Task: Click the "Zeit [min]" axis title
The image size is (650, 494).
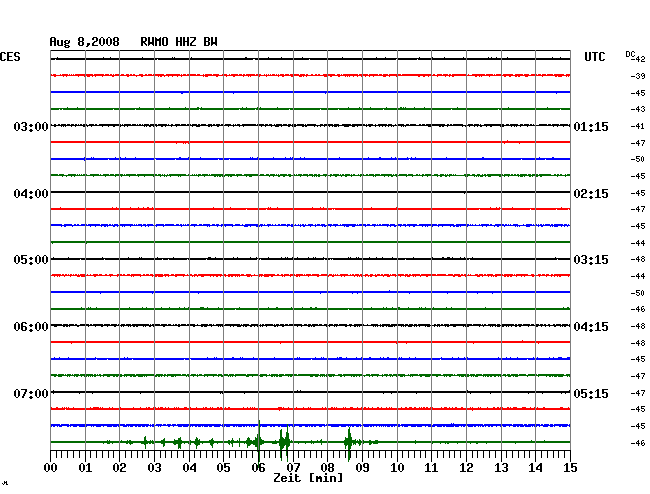Action: click(x=308, y=478)
